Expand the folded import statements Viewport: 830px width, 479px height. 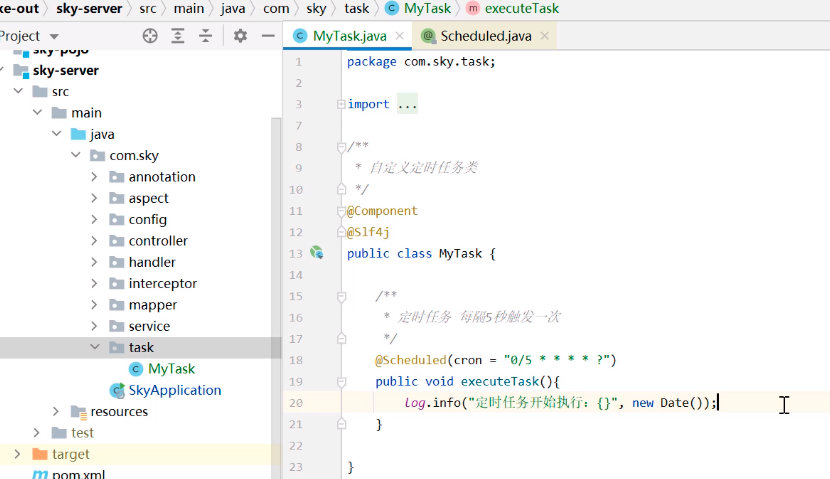click(x=407, y=104)
